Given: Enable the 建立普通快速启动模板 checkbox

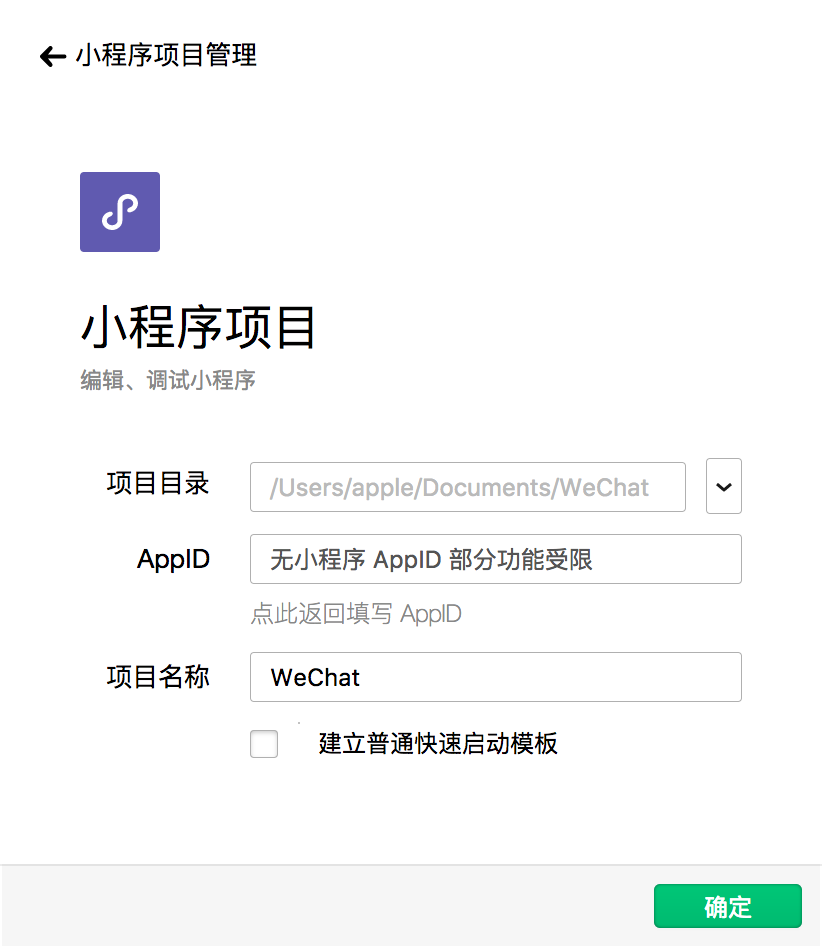Looking at the screenshot, I should click(x=264, y=744).
